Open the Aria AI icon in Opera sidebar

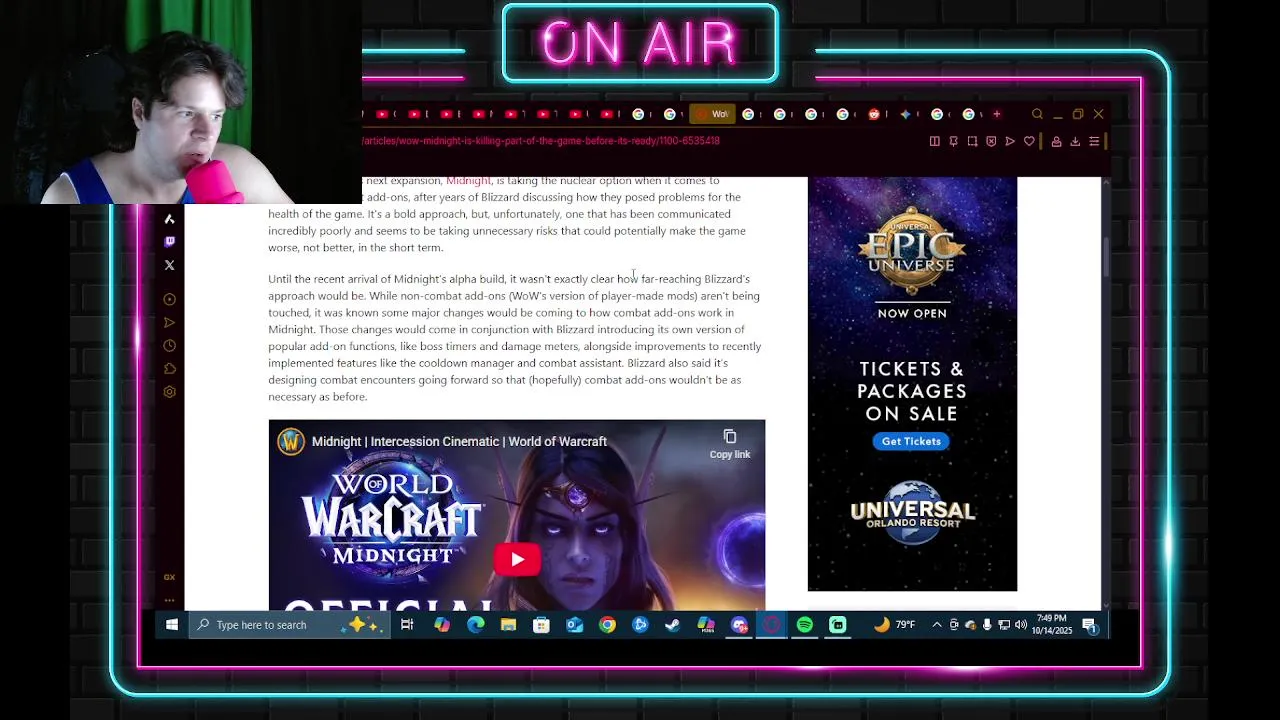(x=169, y=219)
